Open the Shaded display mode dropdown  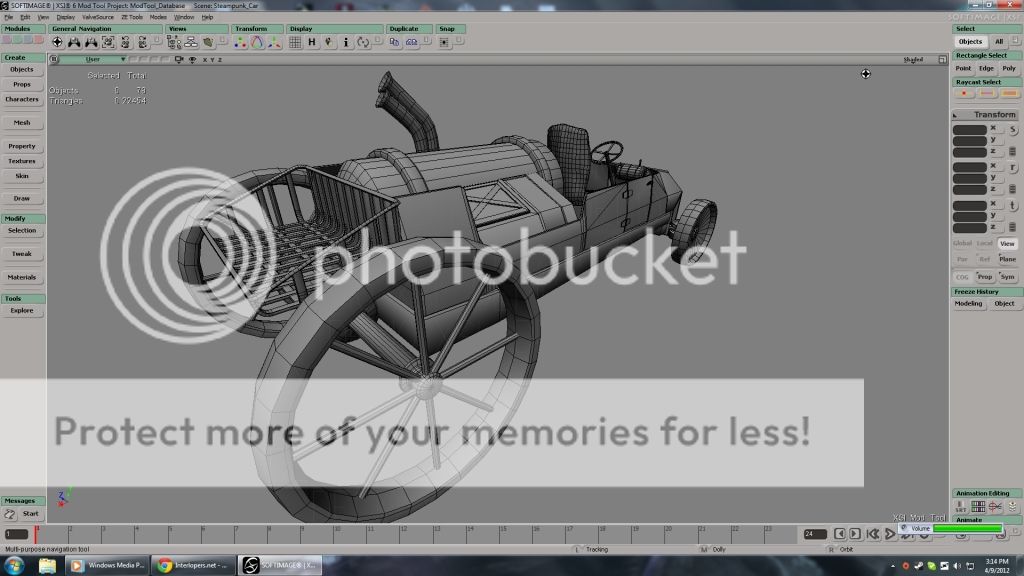913,60
